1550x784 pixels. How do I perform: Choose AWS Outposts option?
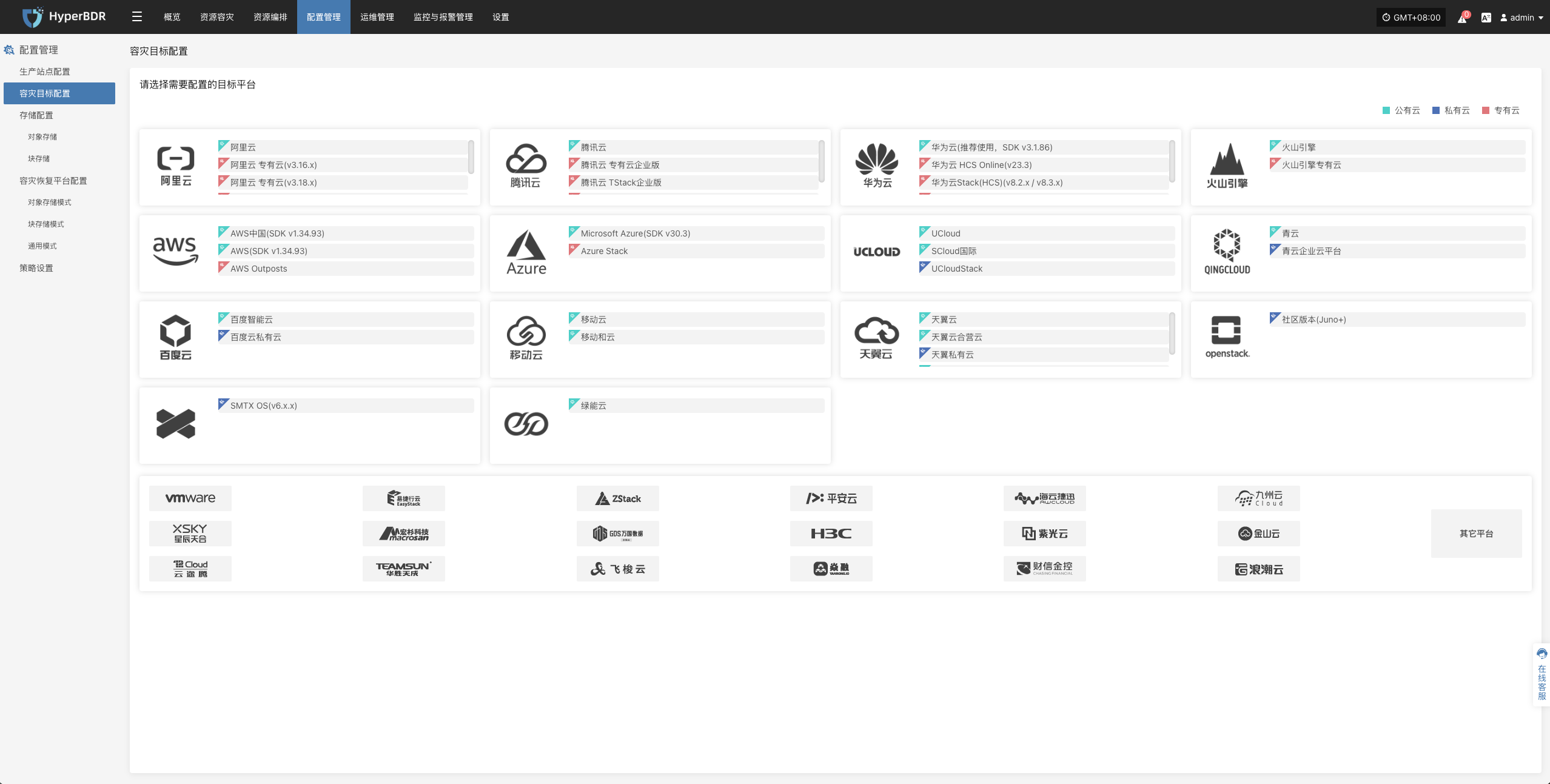[x=346, y=269]
